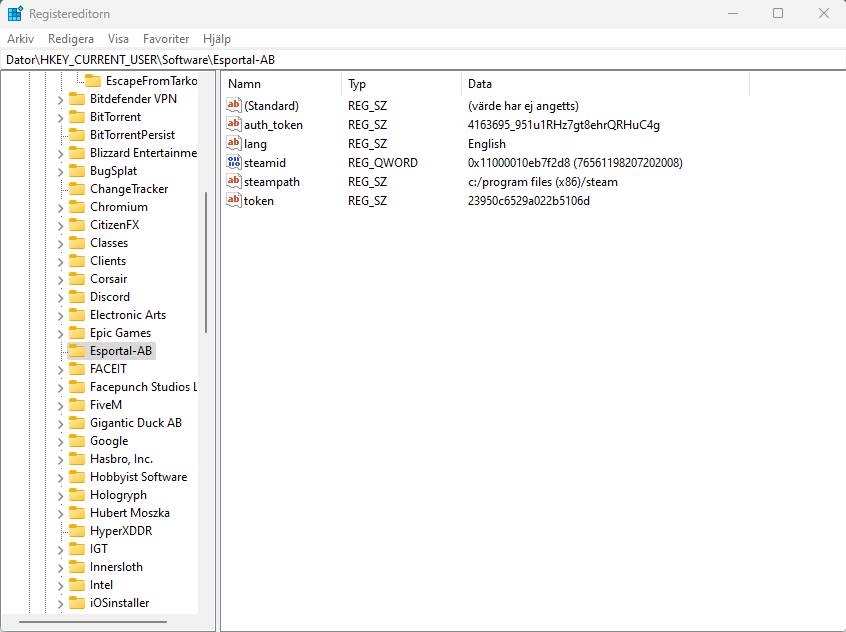This screenshot has height=632, width=846.
Task: Click the tree vertical scrollbar thumb
Action: click(x=206, y=262)
